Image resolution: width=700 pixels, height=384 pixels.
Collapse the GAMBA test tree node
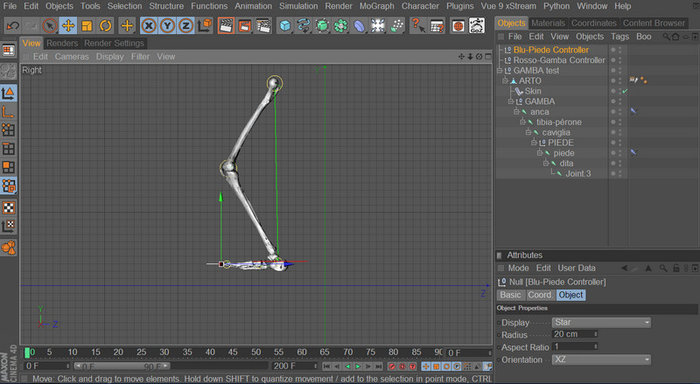pos(500,71)
